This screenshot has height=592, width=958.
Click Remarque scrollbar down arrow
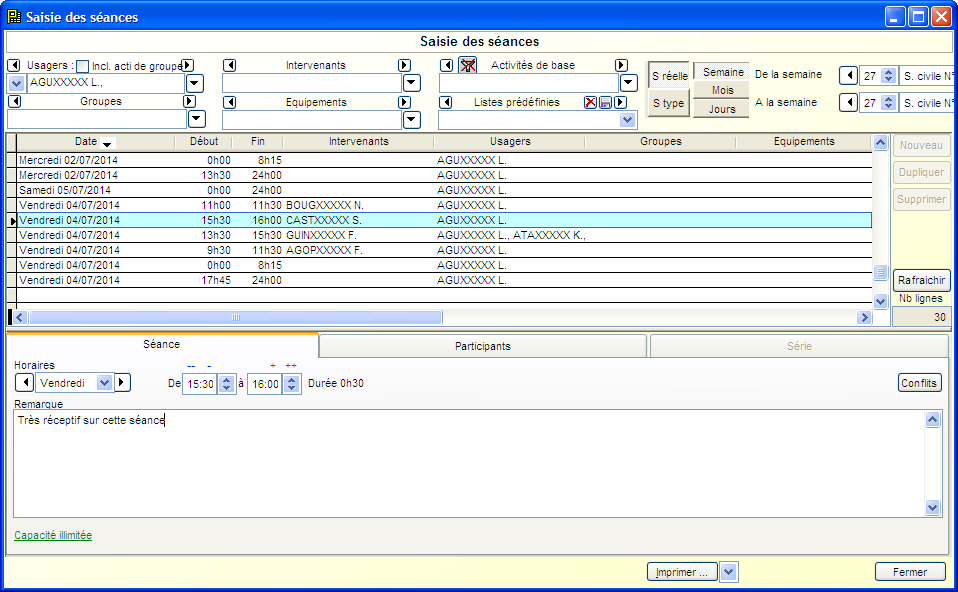click(932, 507)
